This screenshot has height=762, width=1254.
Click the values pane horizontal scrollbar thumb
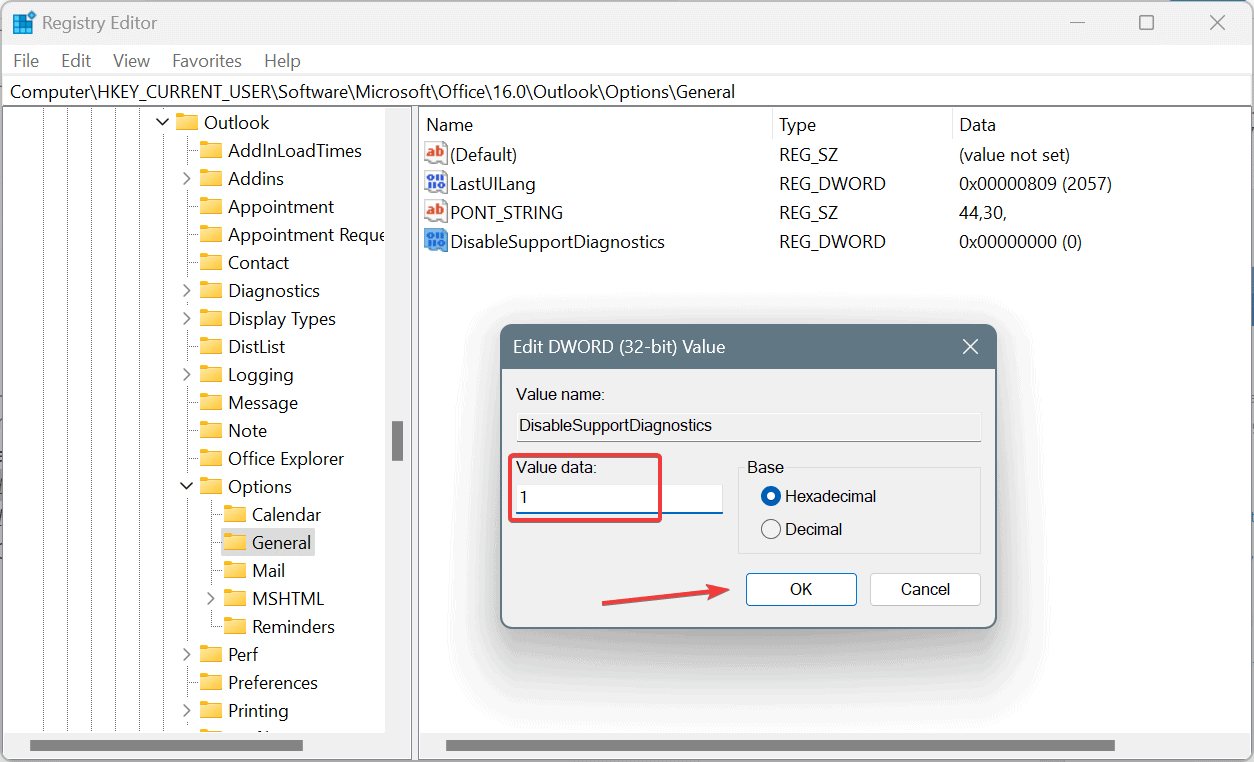click(x=780, y=745)
